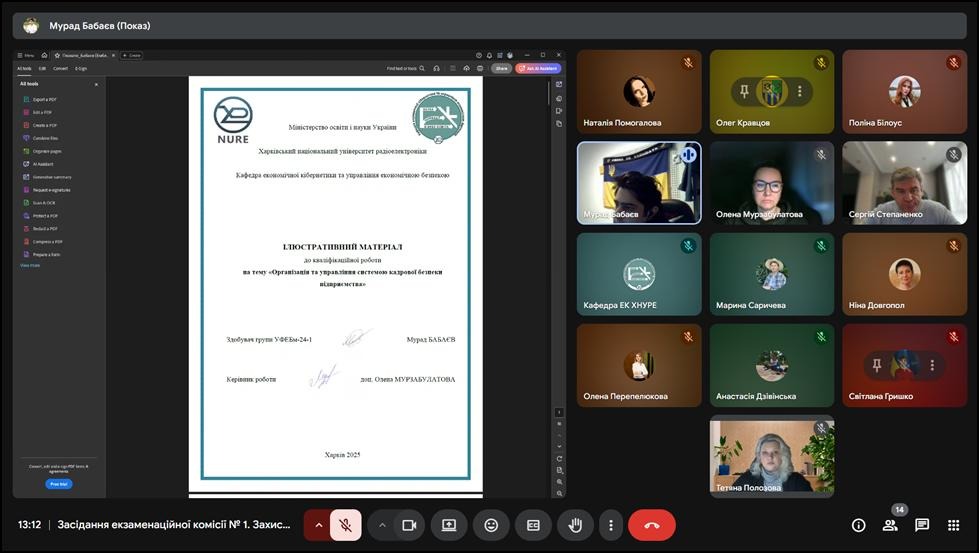The height and width of the screenshot is (553, 979).
Task: Click the Share button in Acrobat
Action: click(x=501, y=68)
